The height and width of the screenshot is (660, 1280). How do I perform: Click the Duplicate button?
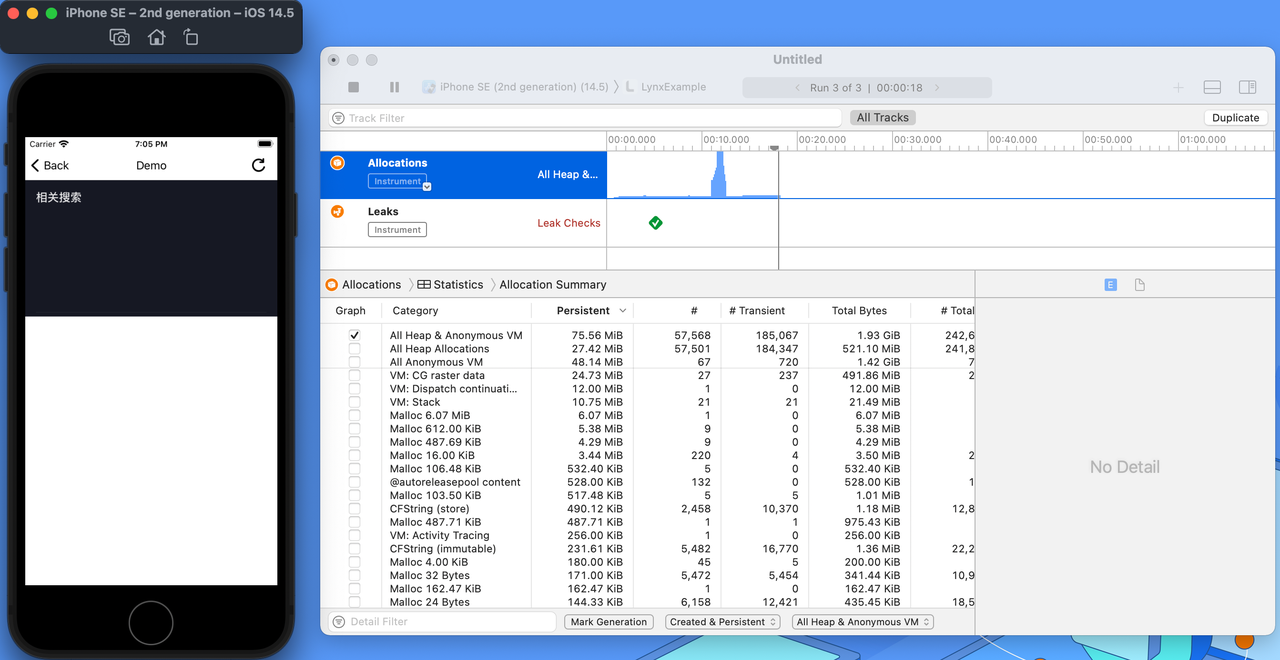pos(1235,118)
